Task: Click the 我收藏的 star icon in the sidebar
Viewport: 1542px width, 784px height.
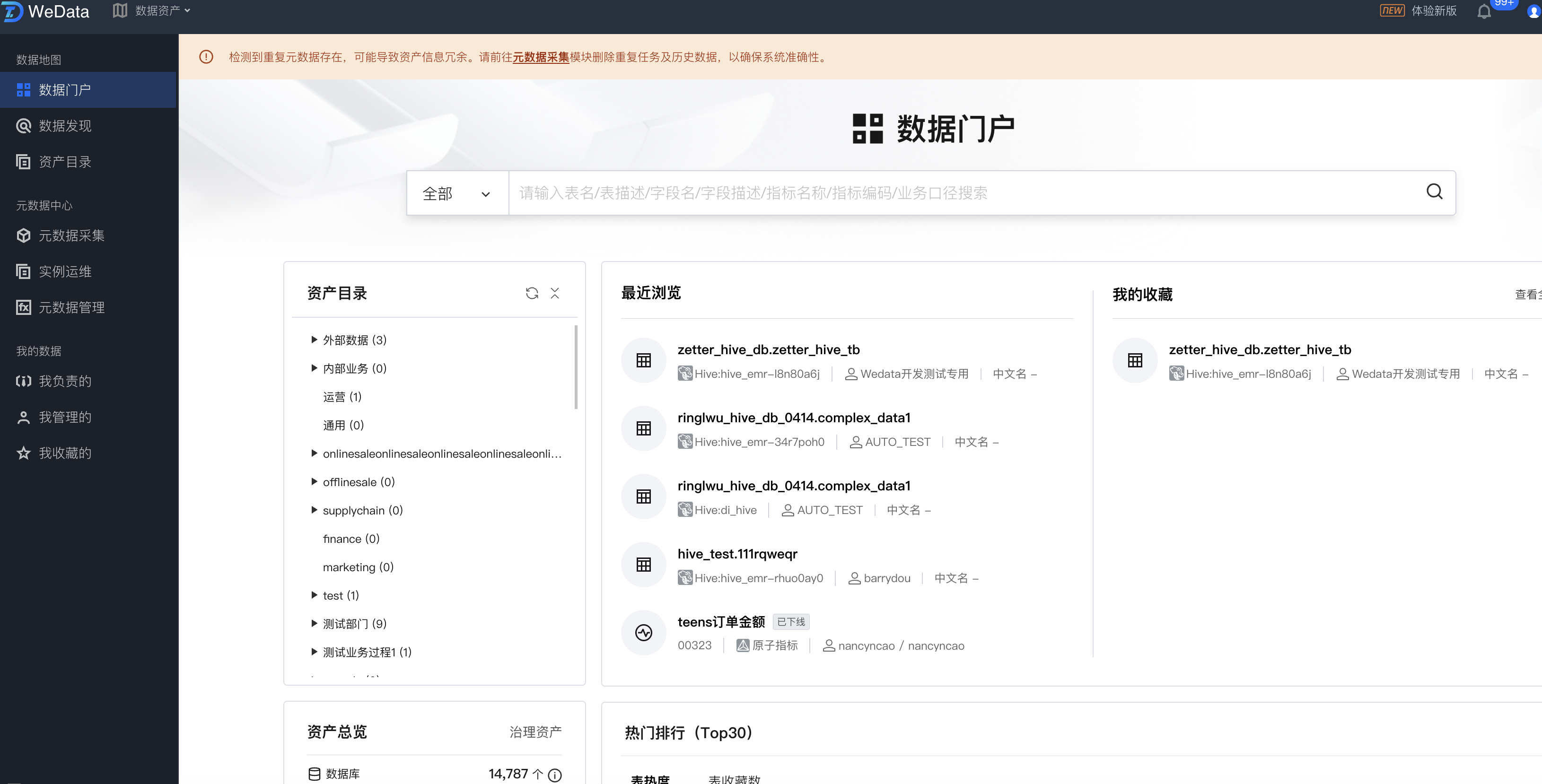Action: 23,453
